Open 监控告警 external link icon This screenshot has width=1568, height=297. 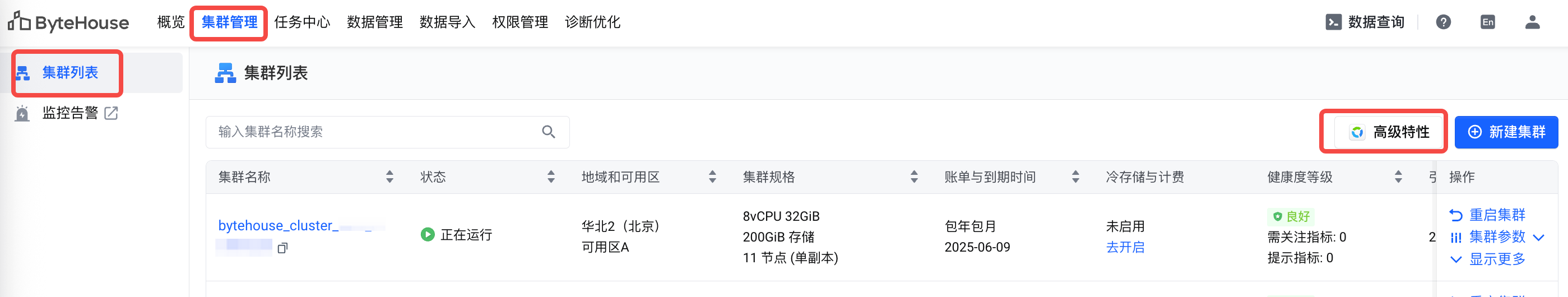(111, 113)
